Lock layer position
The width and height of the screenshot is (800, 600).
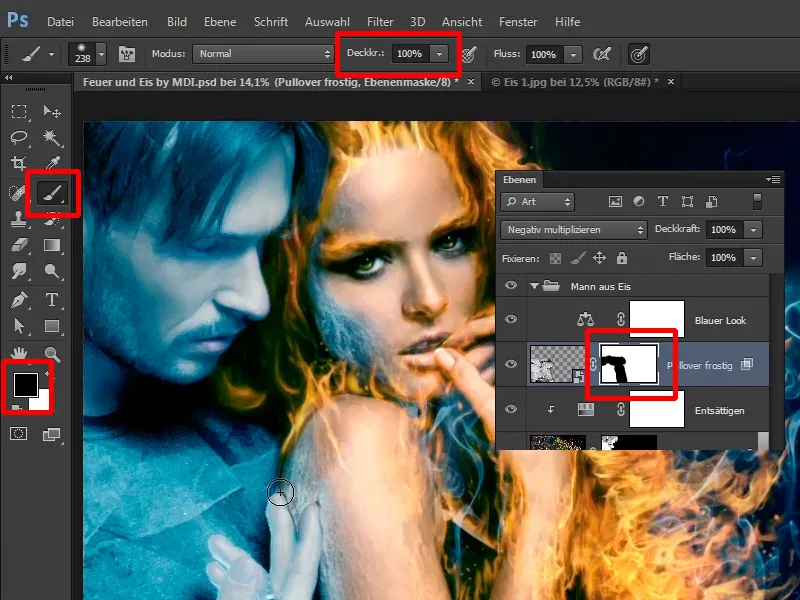pyautogui.click(x=599, y=258)
